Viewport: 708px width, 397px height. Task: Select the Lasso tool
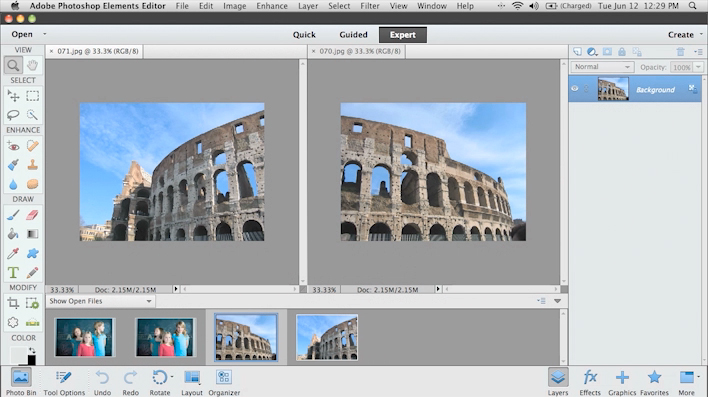(x=13, y=115)
